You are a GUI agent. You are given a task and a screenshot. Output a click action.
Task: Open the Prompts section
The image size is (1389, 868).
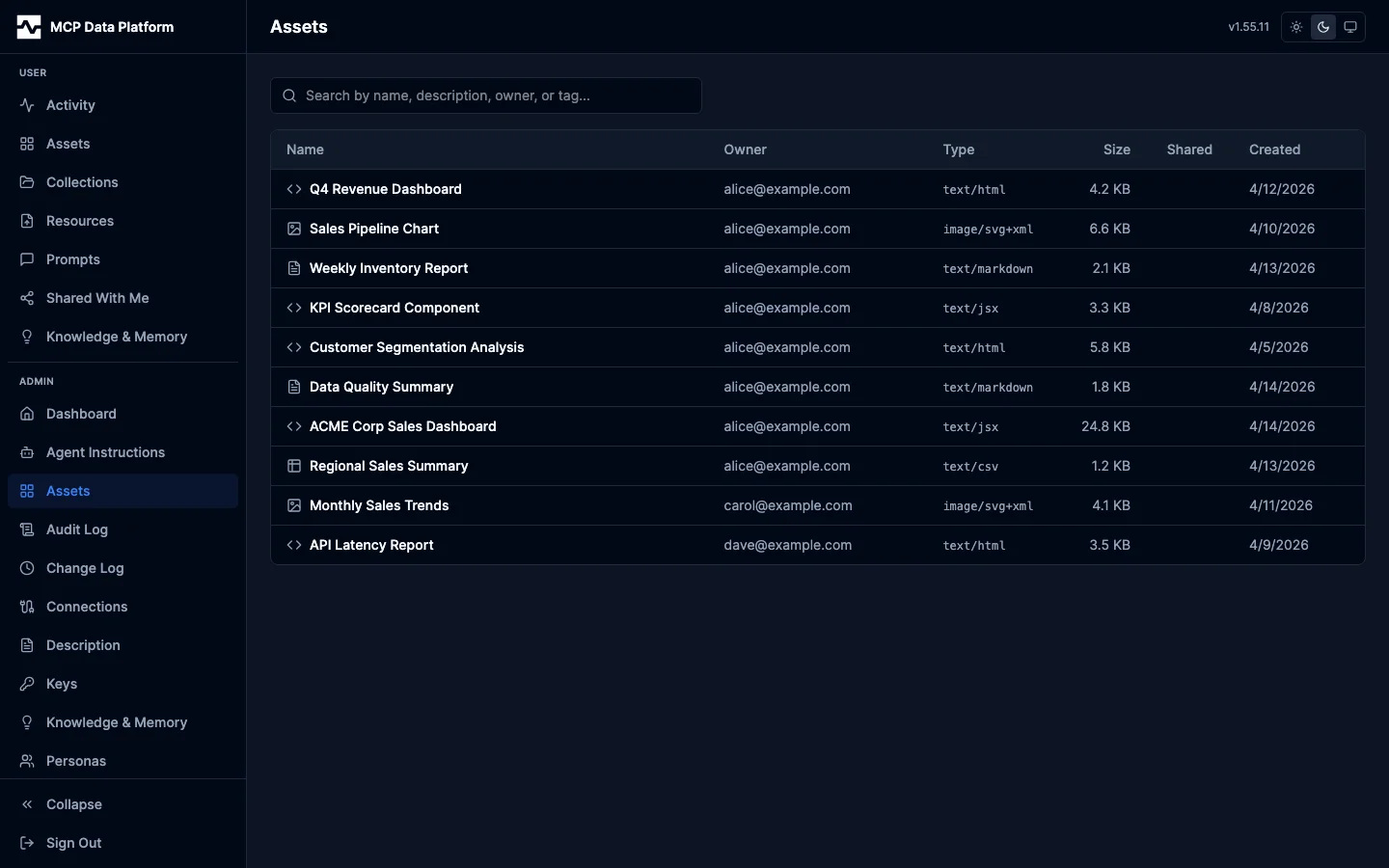click(72, 259)
